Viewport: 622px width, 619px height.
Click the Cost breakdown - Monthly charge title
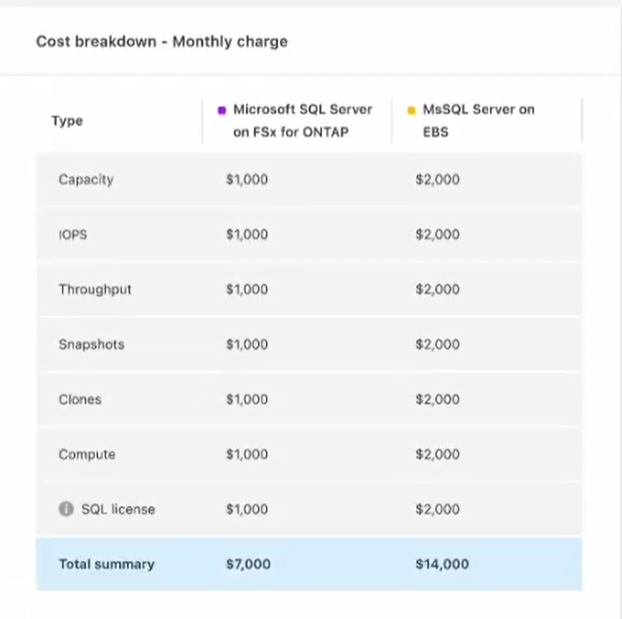coord(162,42)
